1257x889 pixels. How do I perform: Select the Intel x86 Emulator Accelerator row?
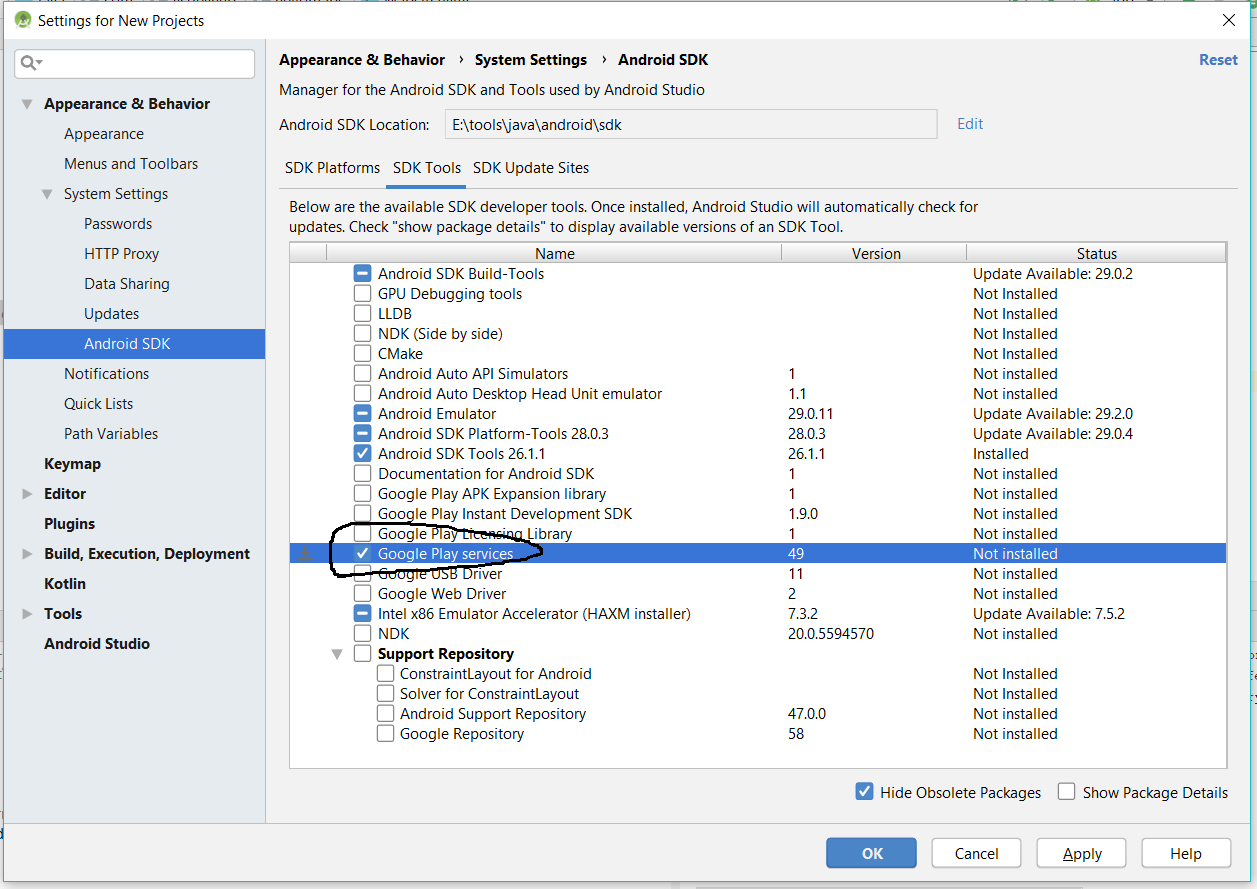point(758,613)
